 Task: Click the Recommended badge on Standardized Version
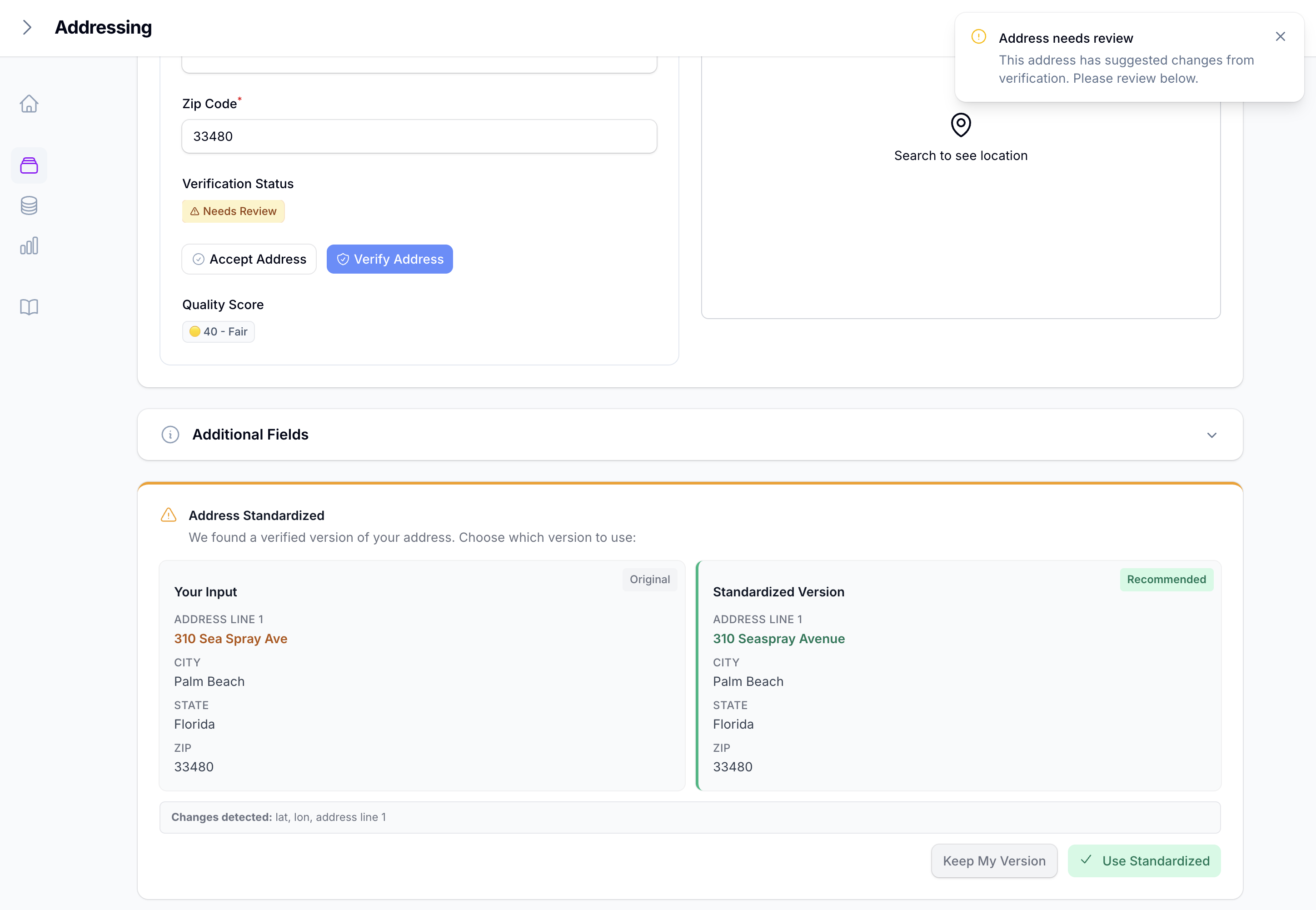[1166, 579]
